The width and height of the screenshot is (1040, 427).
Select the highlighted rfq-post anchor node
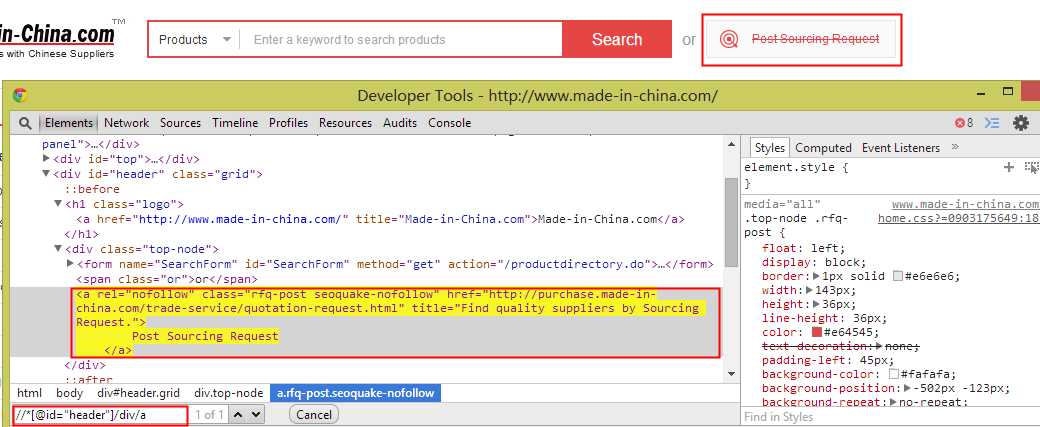(395, 322)
